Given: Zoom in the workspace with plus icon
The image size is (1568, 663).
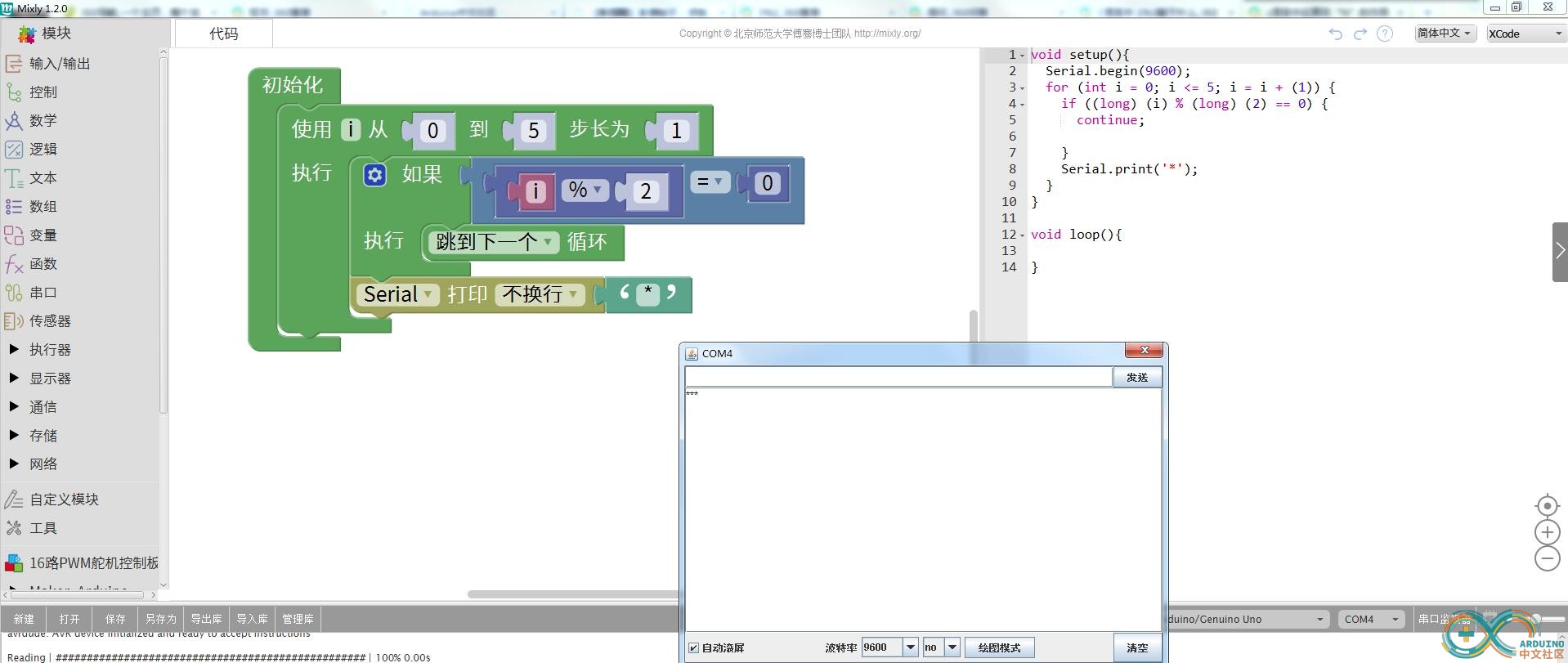Looking at the screenshot, I should coord(1547,532).
